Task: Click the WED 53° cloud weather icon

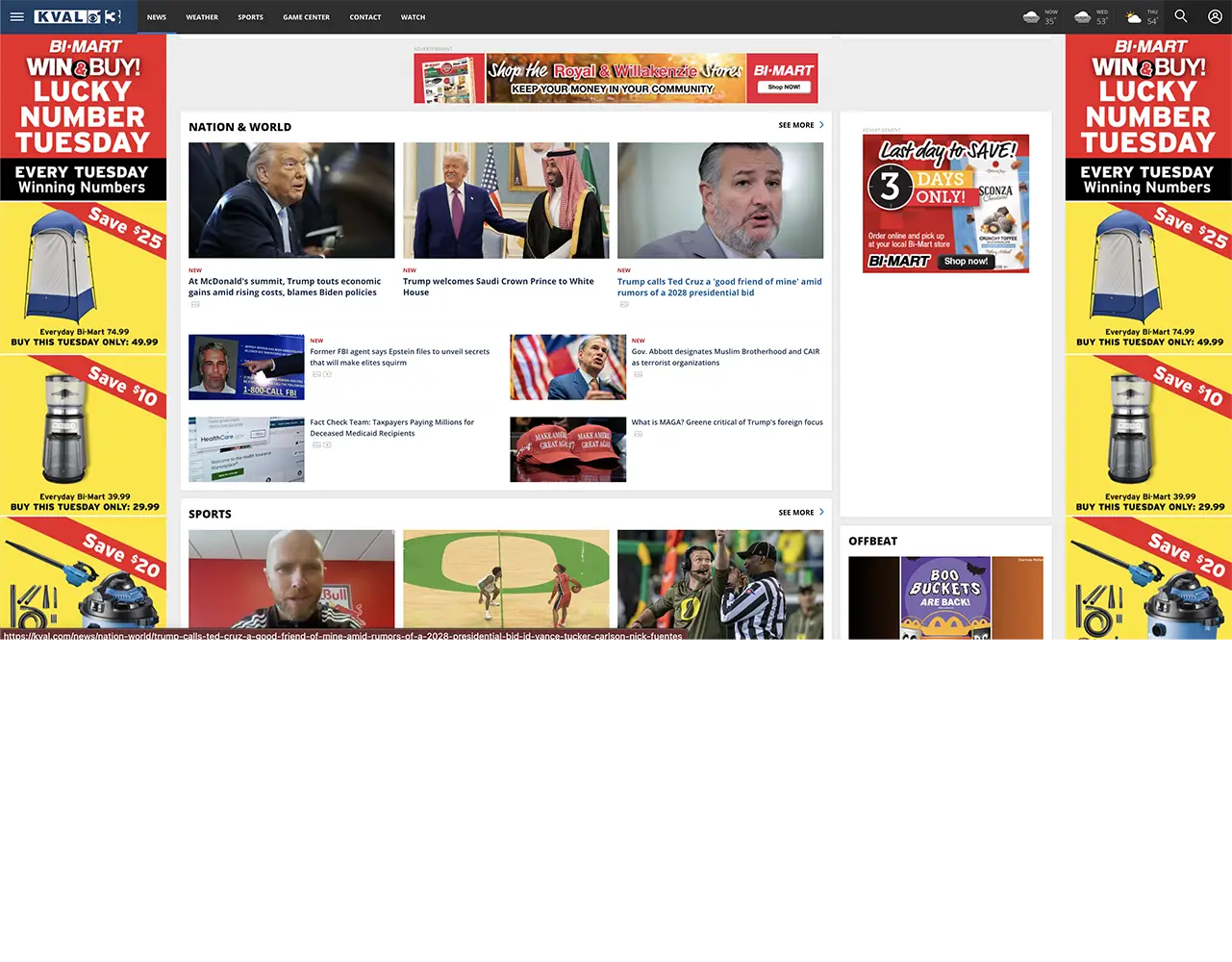Action: coord(1082,17)
